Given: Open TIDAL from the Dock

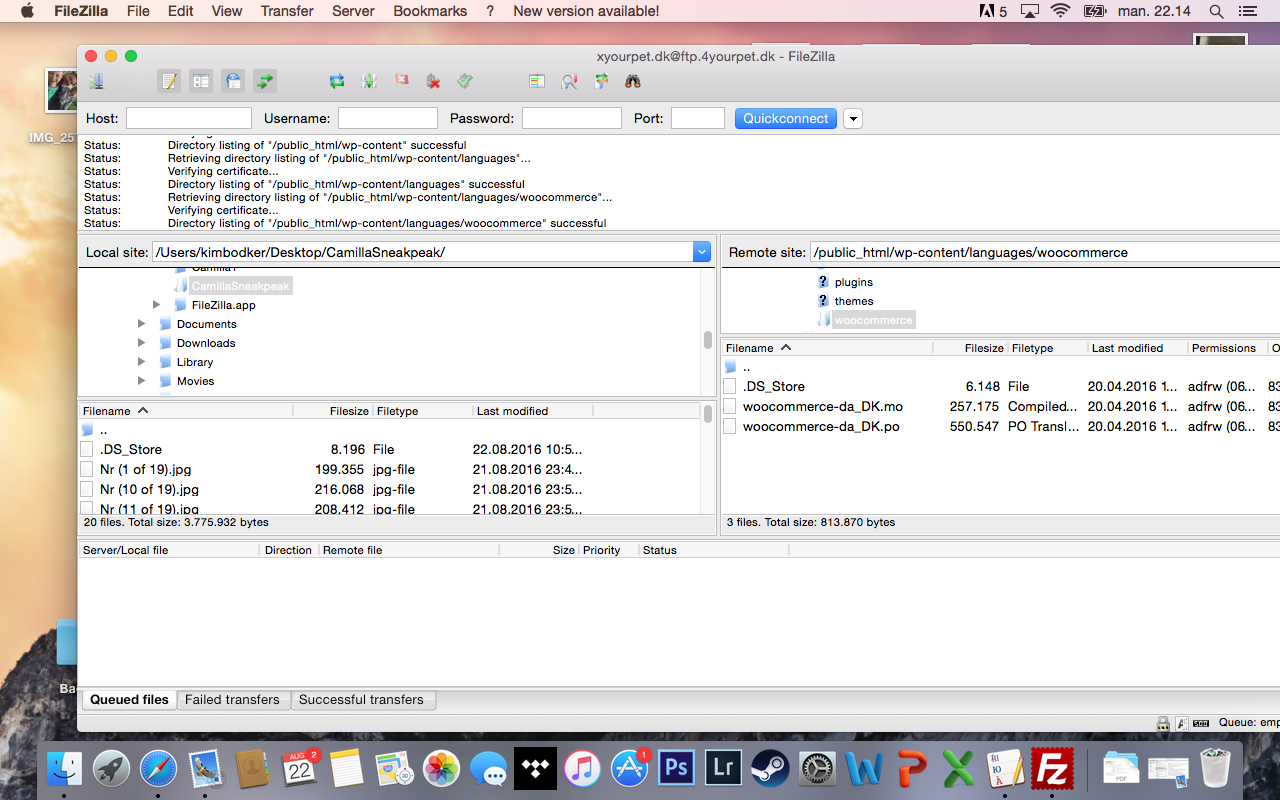Looking at the screenshot, I should pyautogui.click(x=535, y=768).
